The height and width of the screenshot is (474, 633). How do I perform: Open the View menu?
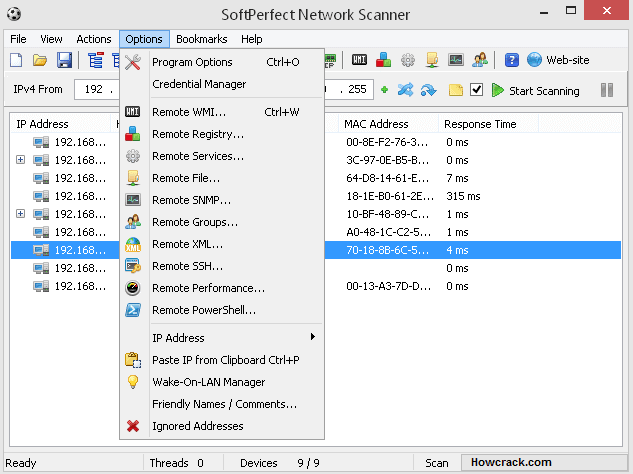[x=51, y=39]
